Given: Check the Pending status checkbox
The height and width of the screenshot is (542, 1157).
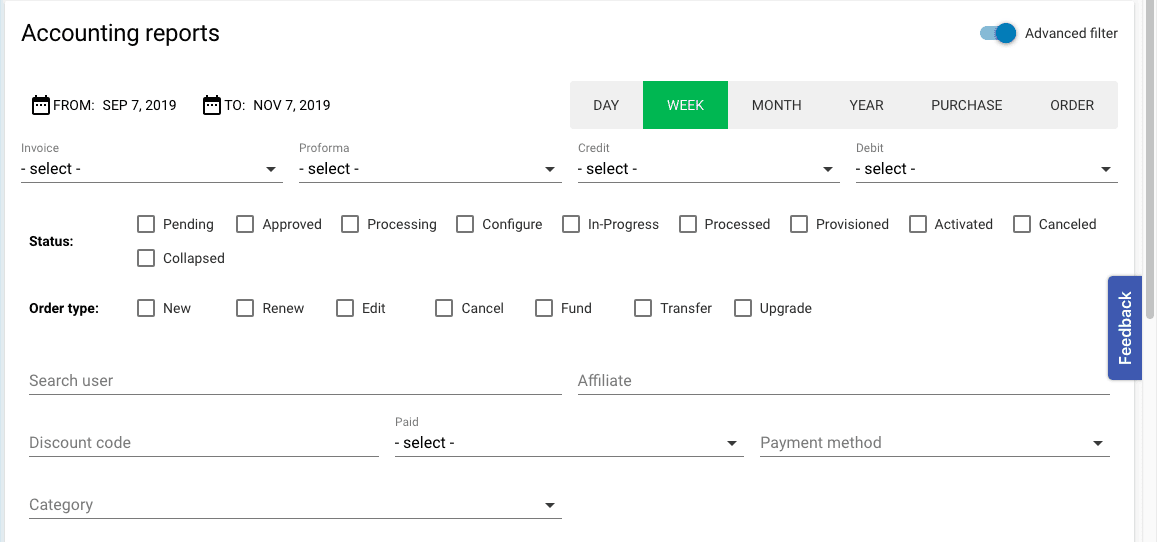Looking at the screenshot, I should coord(146,224).
